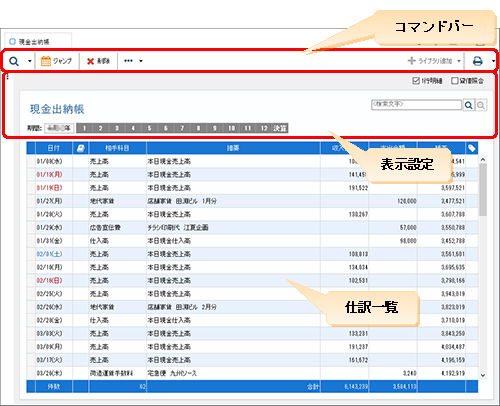
Task: Select month 7 in the period bar
Action: pyautogui.click(x=182, y=128)
